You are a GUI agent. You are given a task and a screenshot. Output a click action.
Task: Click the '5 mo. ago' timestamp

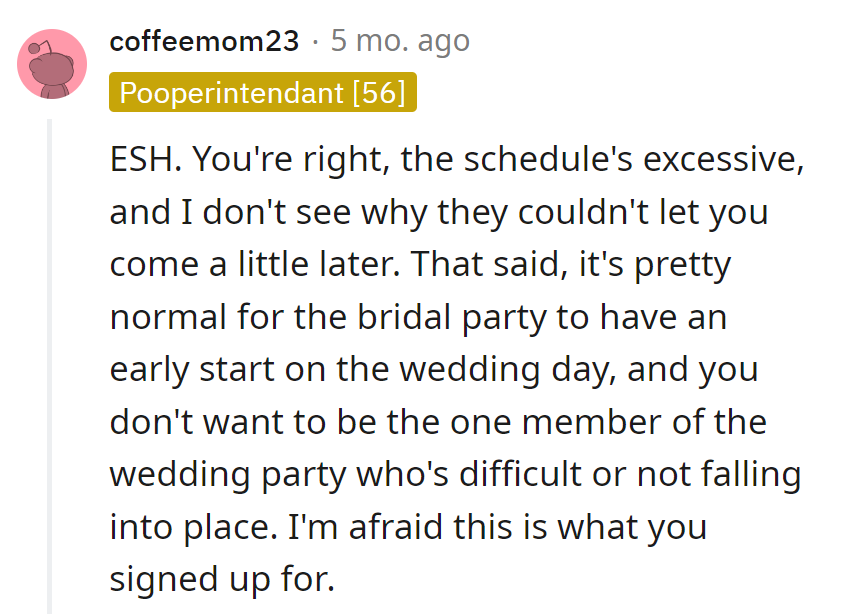coord(400,42)
